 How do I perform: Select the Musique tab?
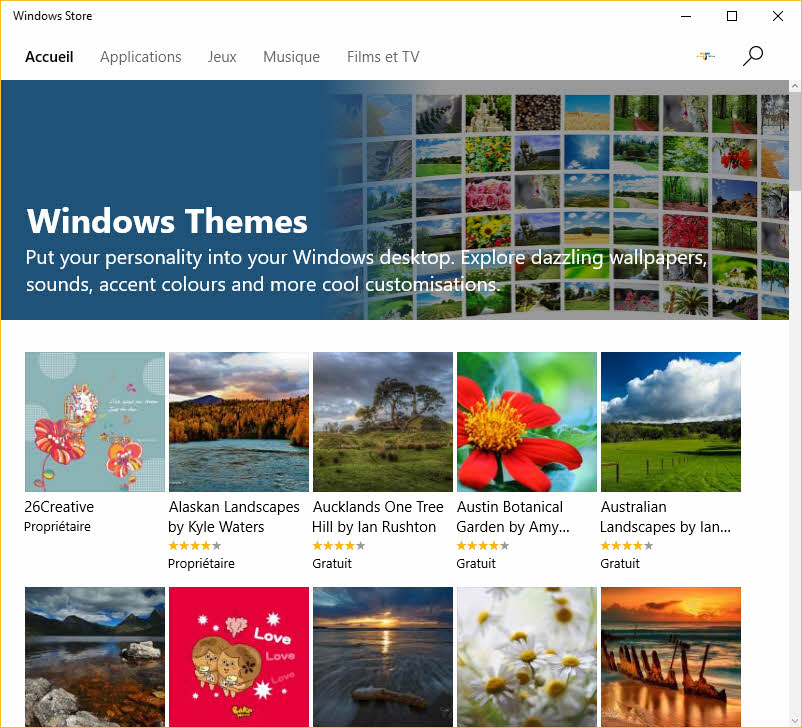click(292, 57)
